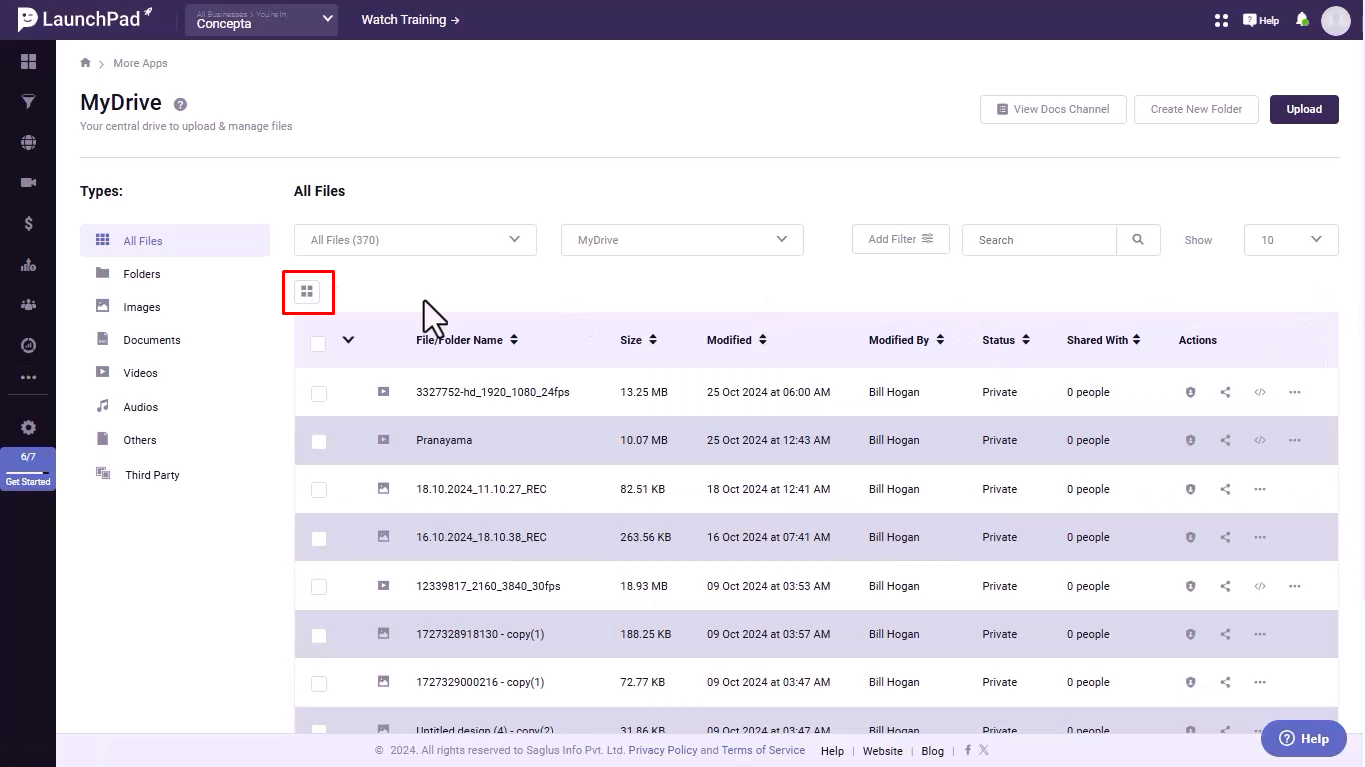The height and width of the screenshot is (767, 1365).
Task: Open more options ellipsis in left sidebar
Action: [x=28, y=377]
